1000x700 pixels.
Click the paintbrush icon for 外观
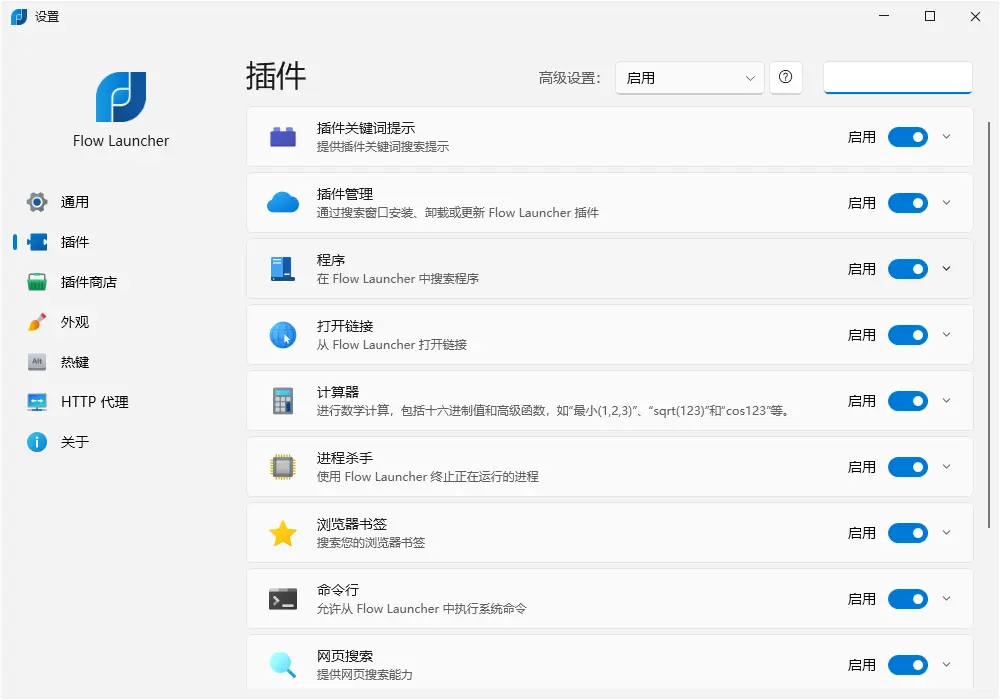point(37,322)
